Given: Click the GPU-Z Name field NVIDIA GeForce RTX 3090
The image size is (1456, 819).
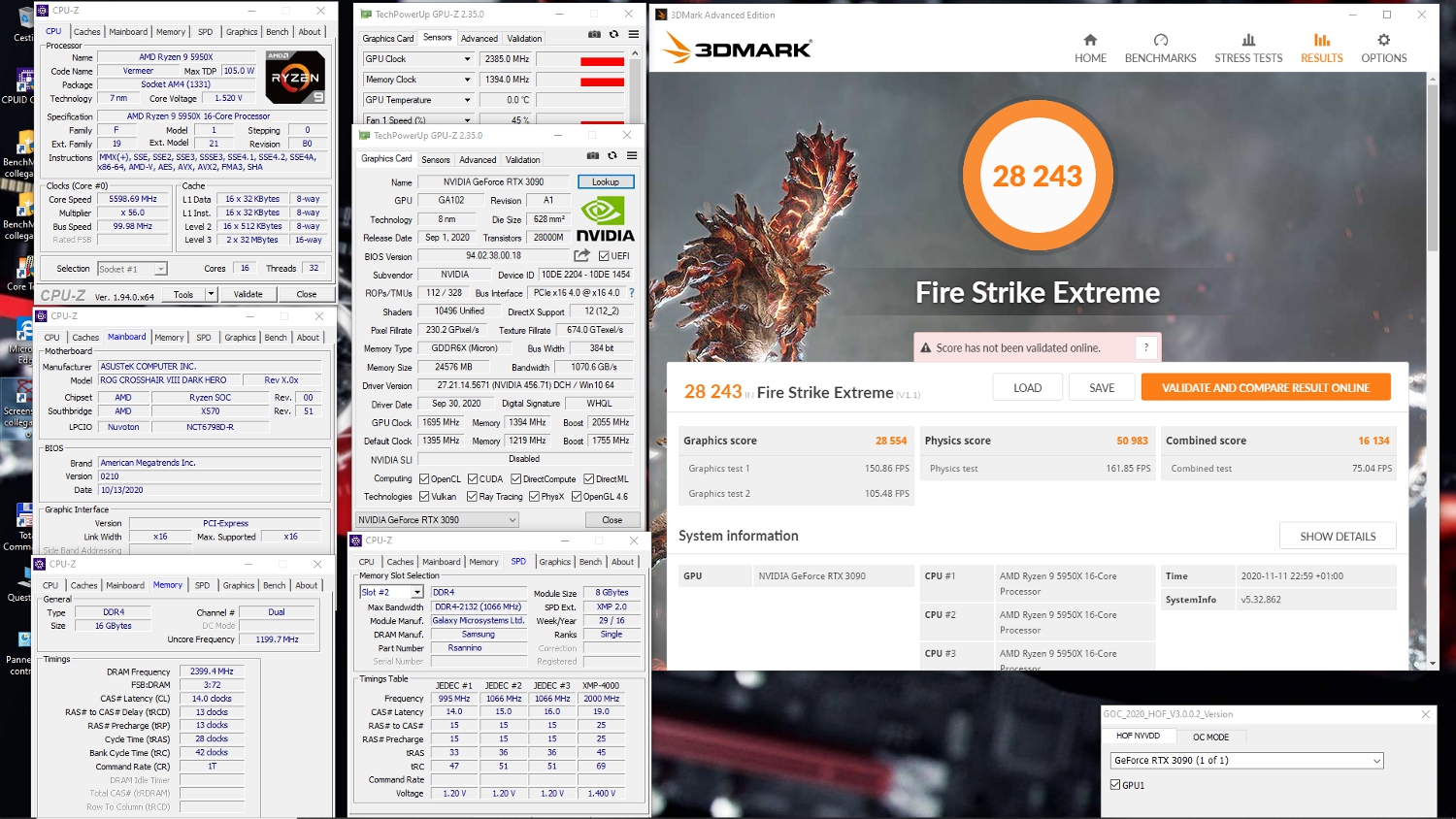Looking at the screenshot, I should (x=493, y=181).
